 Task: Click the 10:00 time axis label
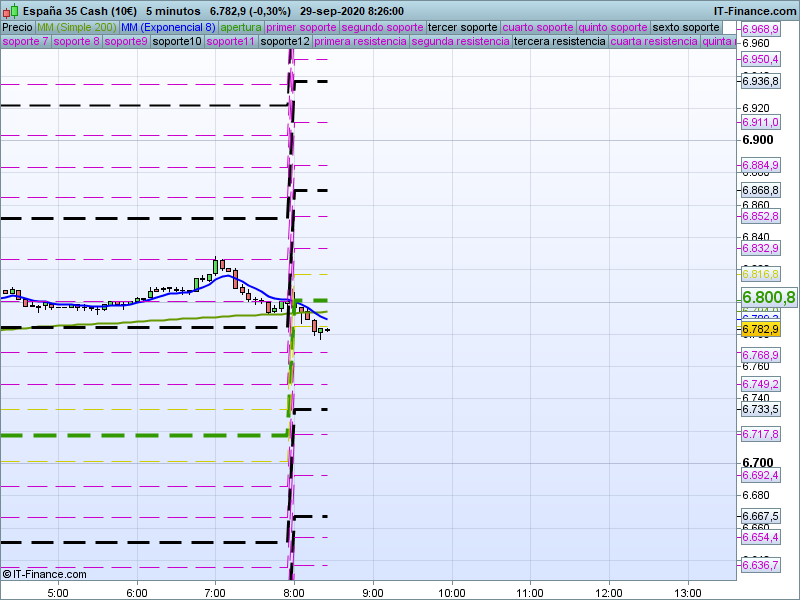pos(452,593)
